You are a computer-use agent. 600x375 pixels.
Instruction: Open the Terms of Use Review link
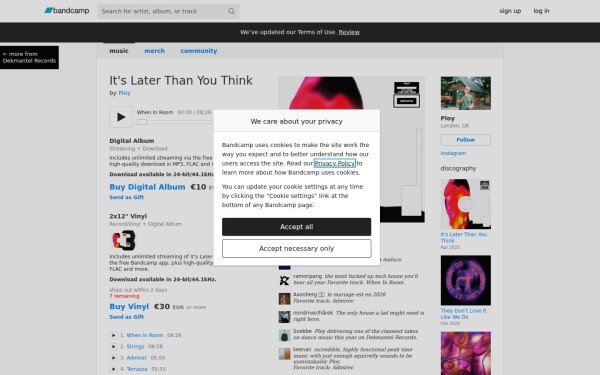[349, 32]
